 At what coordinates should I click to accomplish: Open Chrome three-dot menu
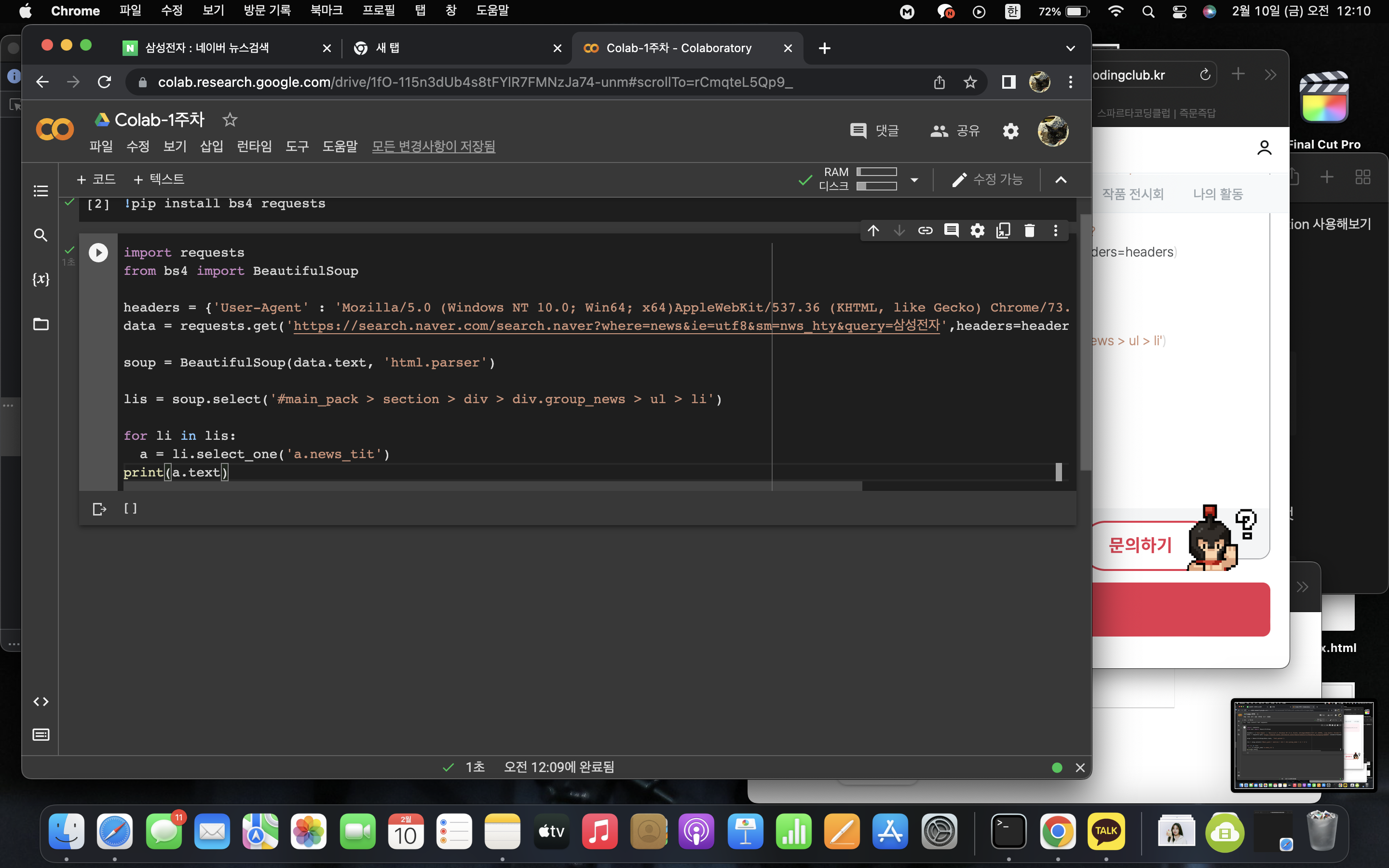click(x=1071, y=82)
